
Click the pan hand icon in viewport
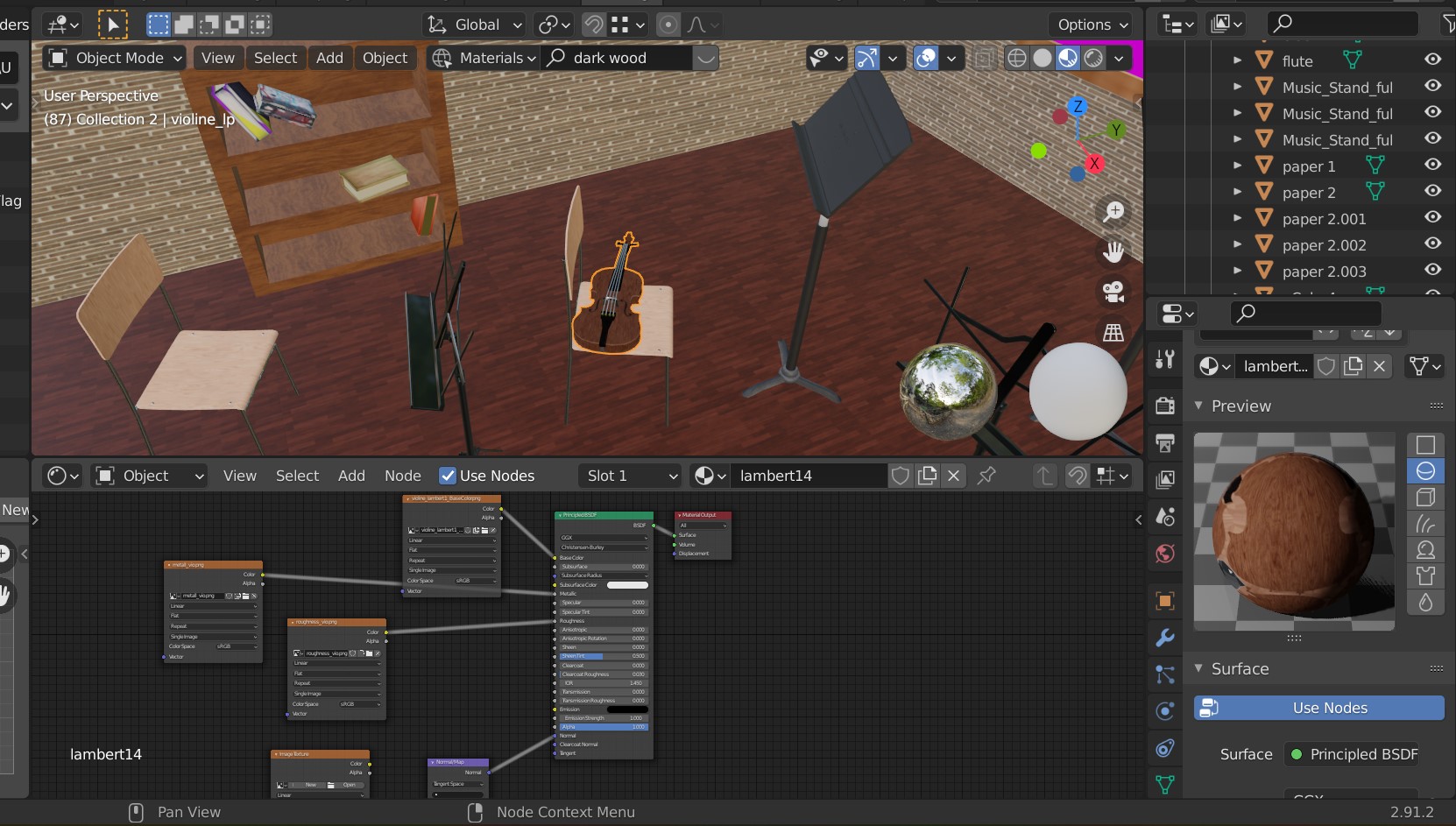[x=1113, y=252]
